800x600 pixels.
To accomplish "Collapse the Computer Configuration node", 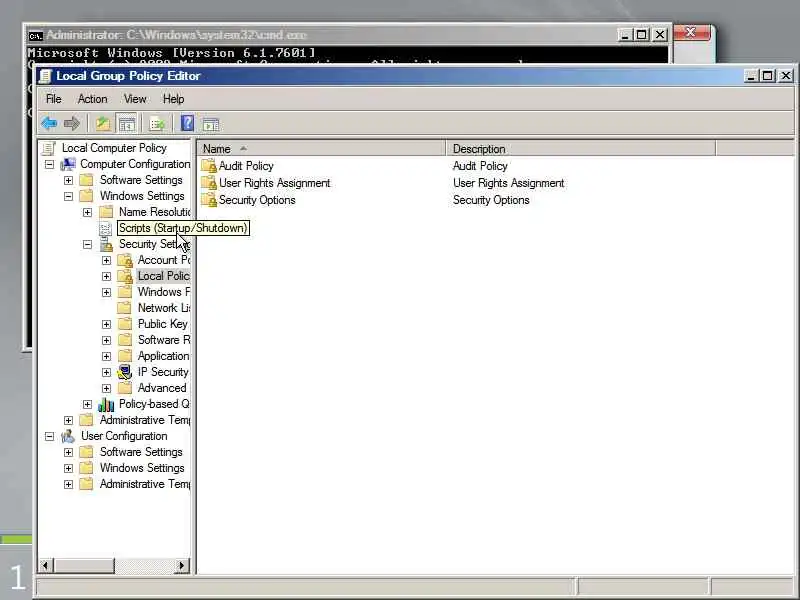I will click(49, 164).
